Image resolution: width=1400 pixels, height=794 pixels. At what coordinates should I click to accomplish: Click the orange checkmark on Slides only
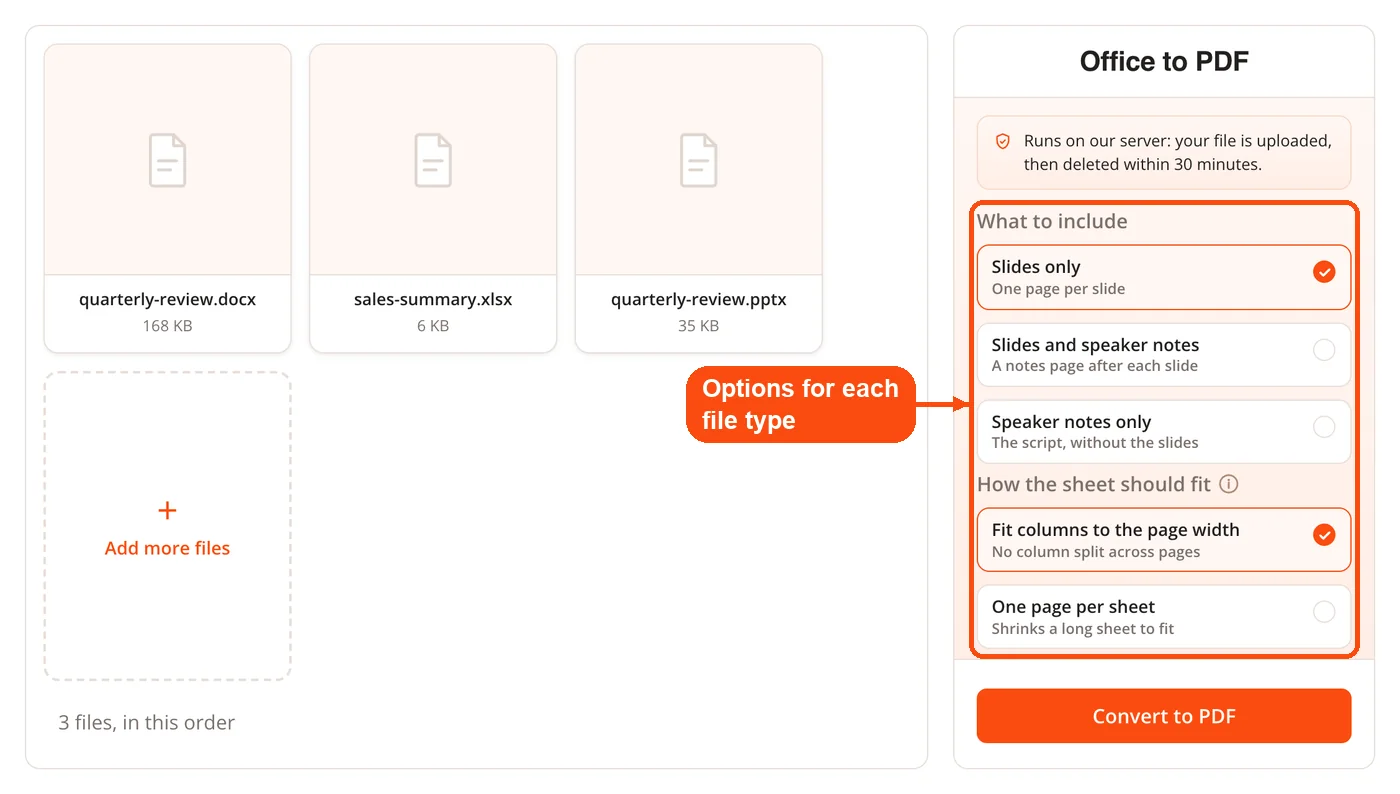(1324, 272)
